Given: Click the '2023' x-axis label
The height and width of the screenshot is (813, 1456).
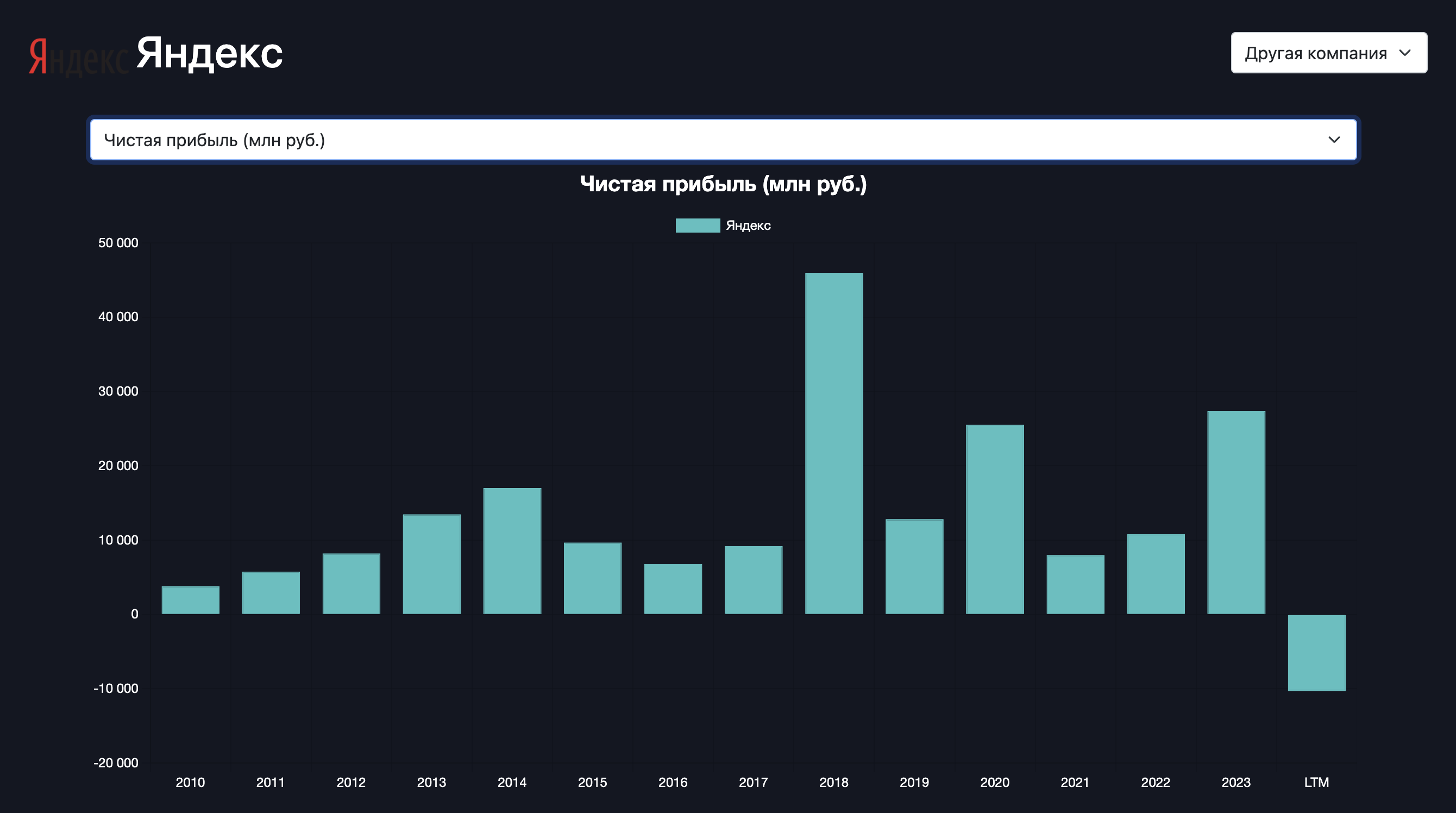Looking at the screenshot, I should click(1236, 783).
